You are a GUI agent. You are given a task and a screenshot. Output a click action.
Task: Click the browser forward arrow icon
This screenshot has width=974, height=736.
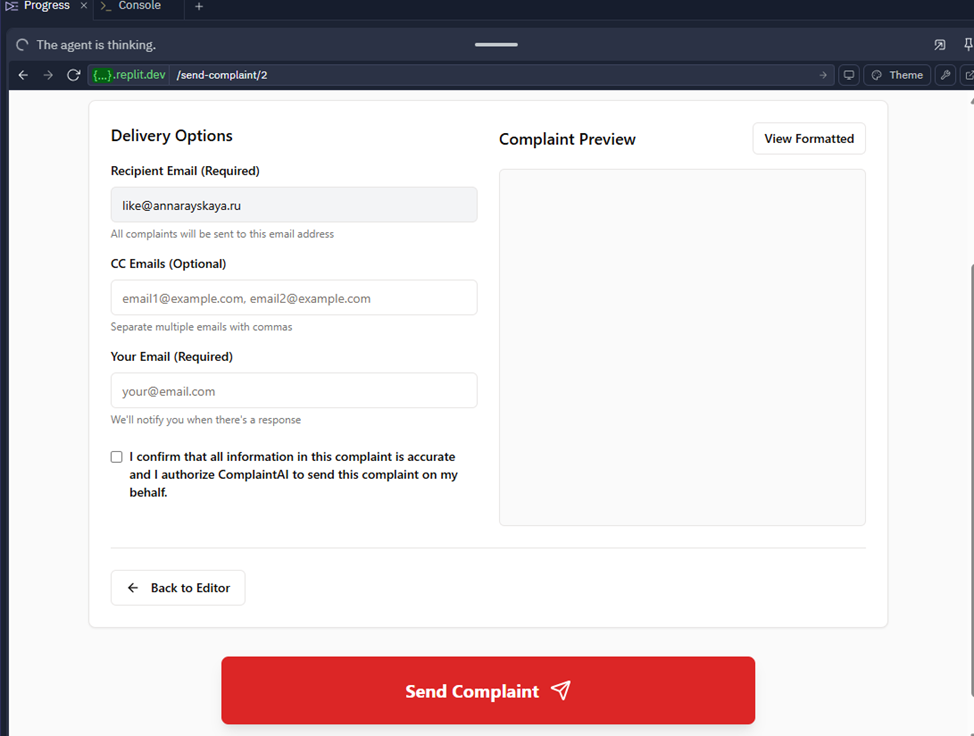point(48,75)
